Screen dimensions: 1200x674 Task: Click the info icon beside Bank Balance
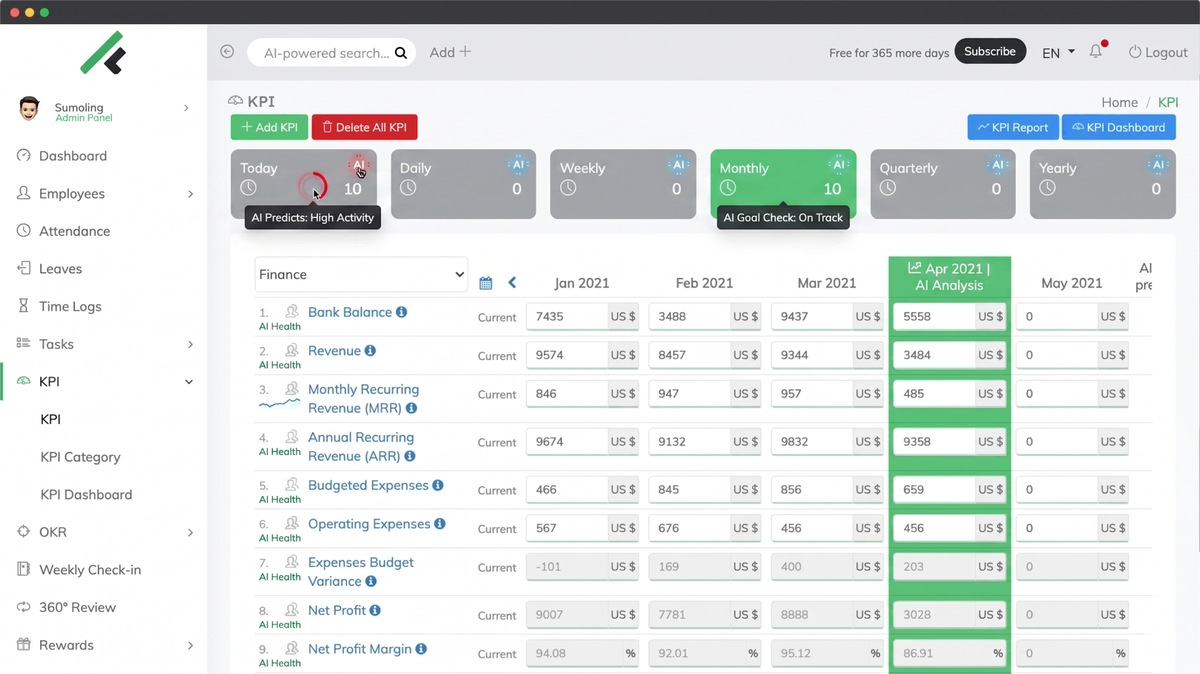tap(401, 312)
